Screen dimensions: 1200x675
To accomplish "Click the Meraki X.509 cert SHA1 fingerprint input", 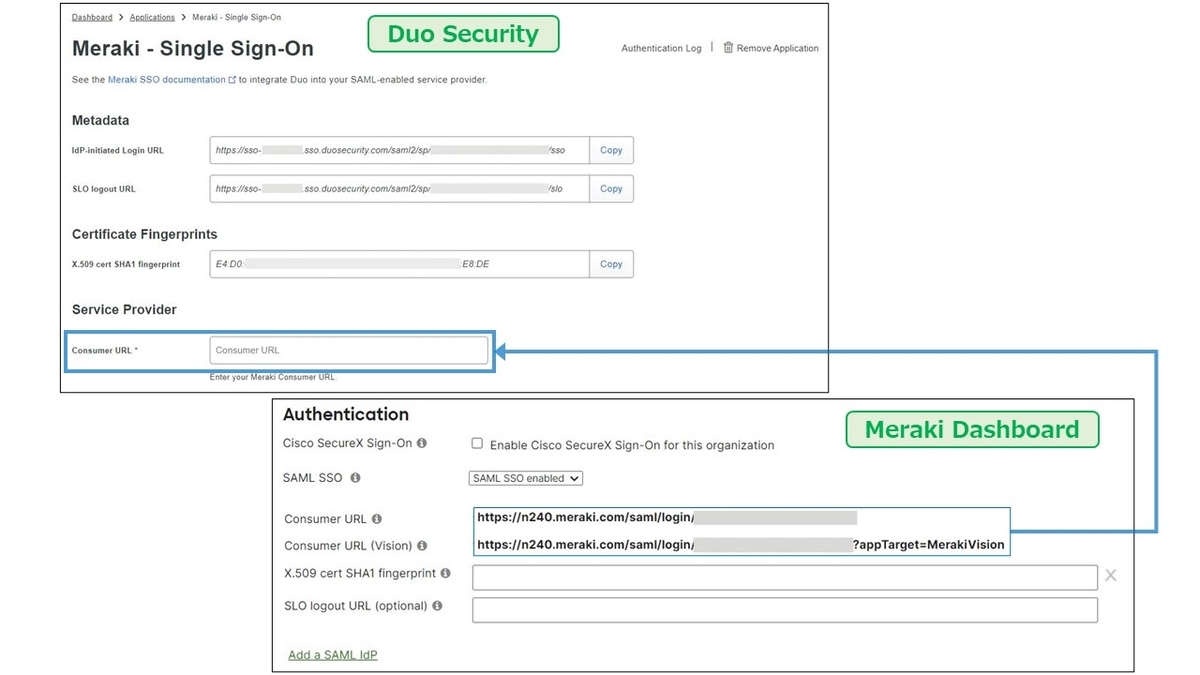I will pos(785,577).
